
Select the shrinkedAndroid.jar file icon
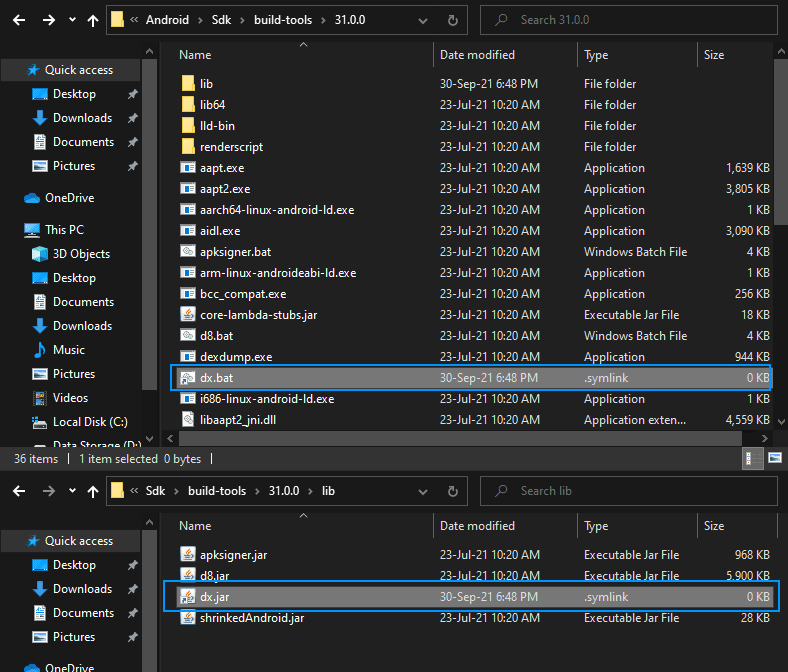(x=187, y=618)
